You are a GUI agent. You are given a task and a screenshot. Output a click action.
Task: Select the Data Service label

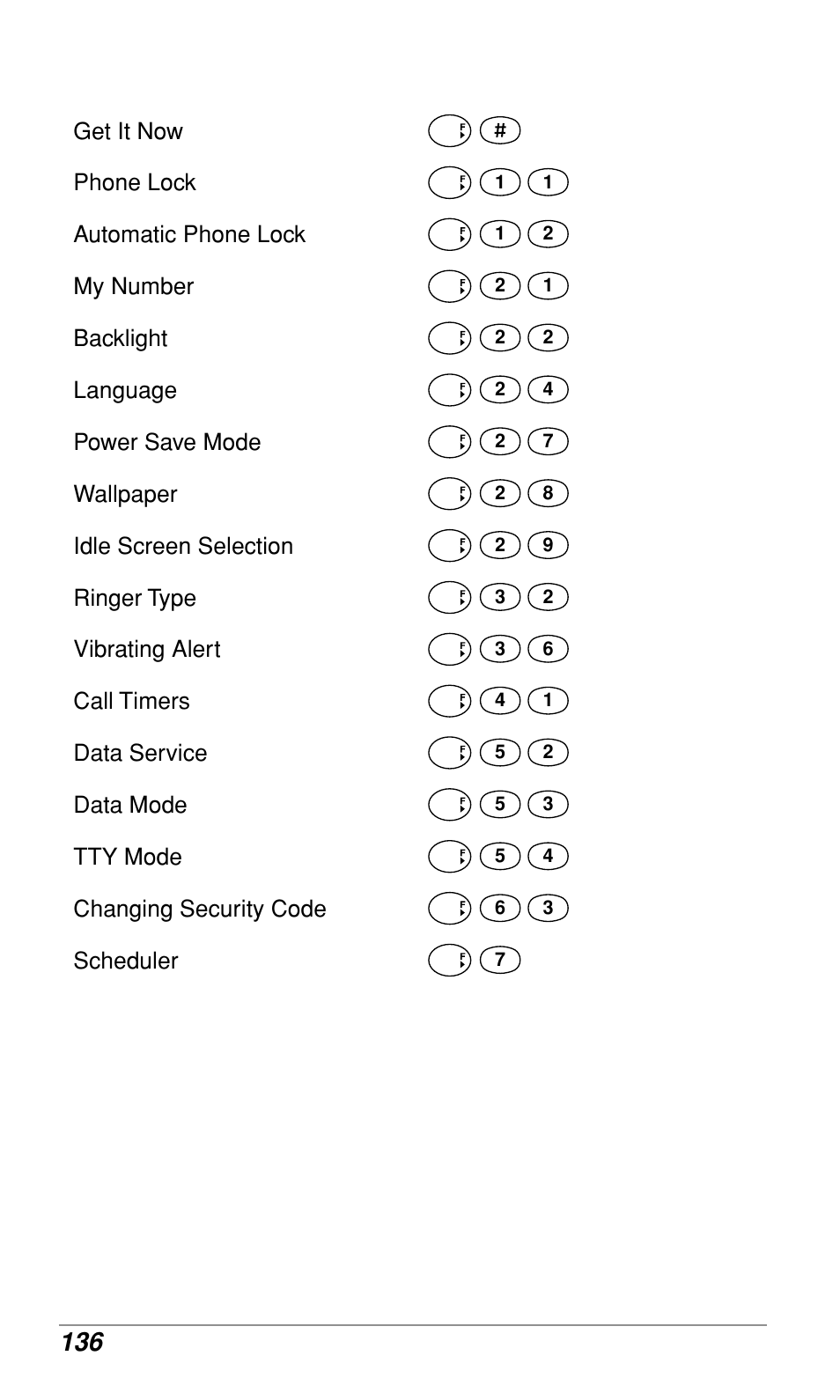pyautogui.click(x=140, y=753)
